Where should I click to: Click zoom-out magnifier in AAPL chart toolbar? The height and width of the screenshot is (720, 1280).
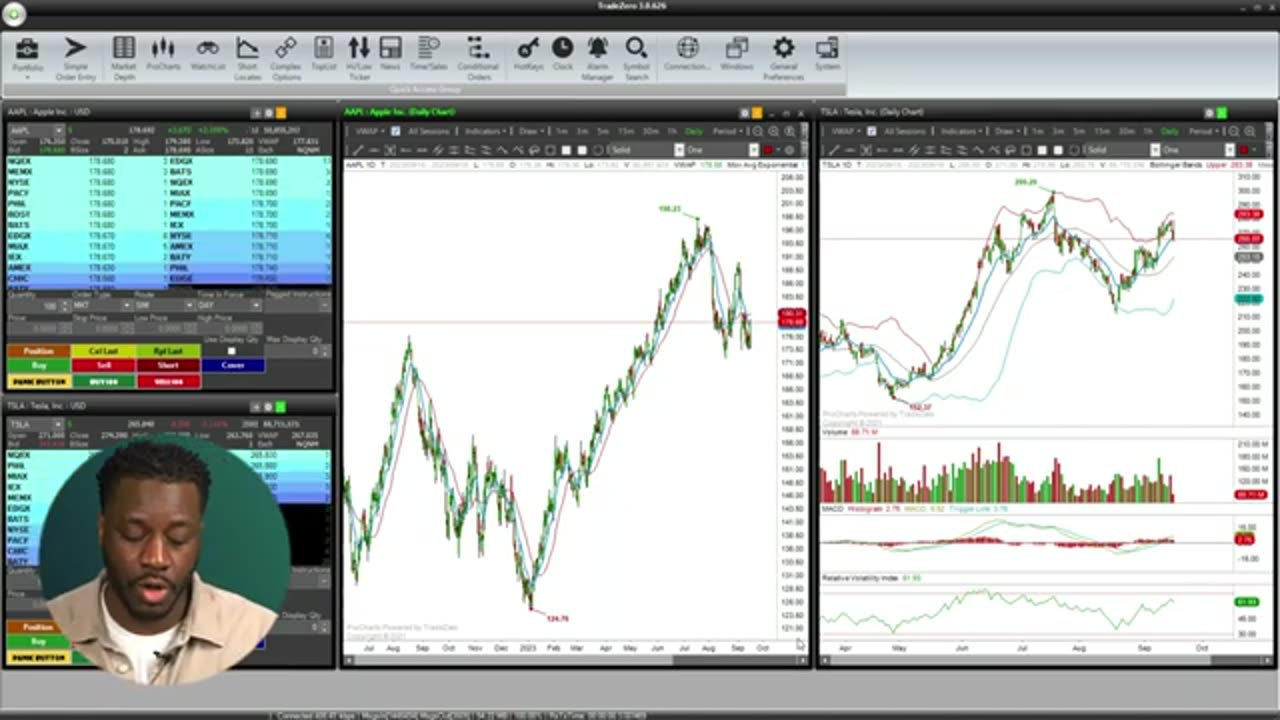tap(757, 131)
